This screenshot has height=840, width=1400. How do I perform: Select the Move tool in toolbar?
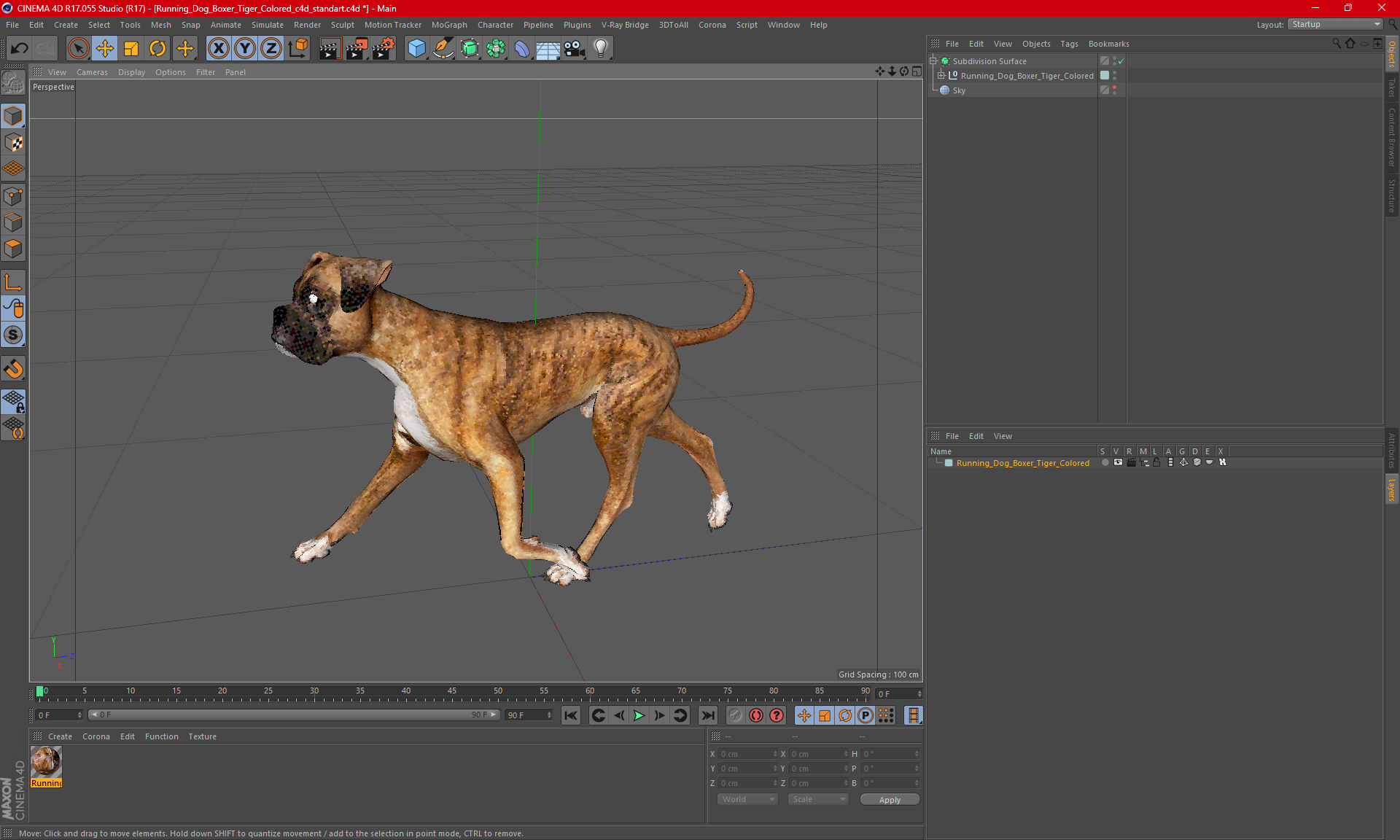[x=105, y=49]
